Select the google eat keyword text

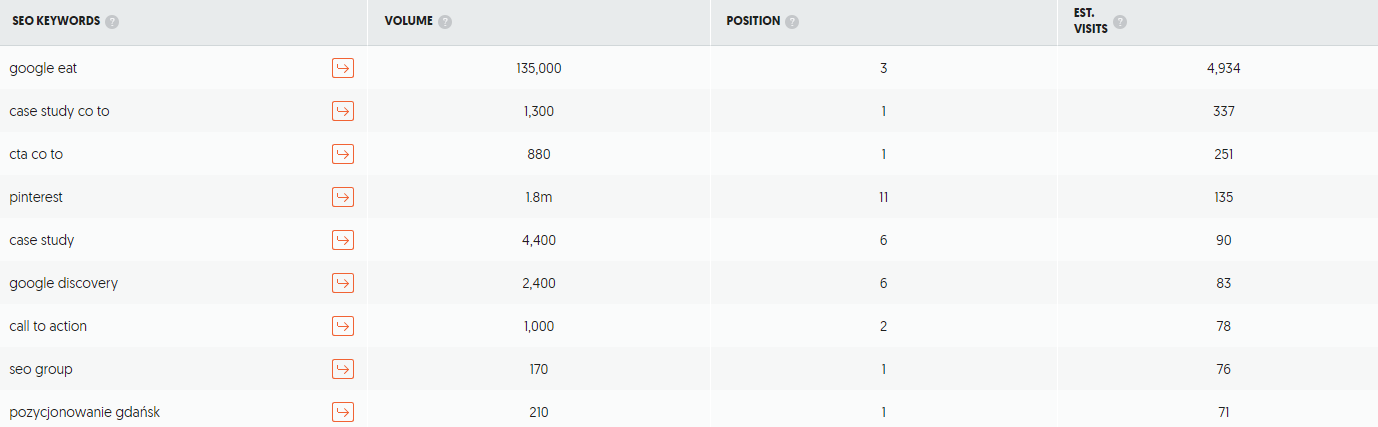click(43, 68)
